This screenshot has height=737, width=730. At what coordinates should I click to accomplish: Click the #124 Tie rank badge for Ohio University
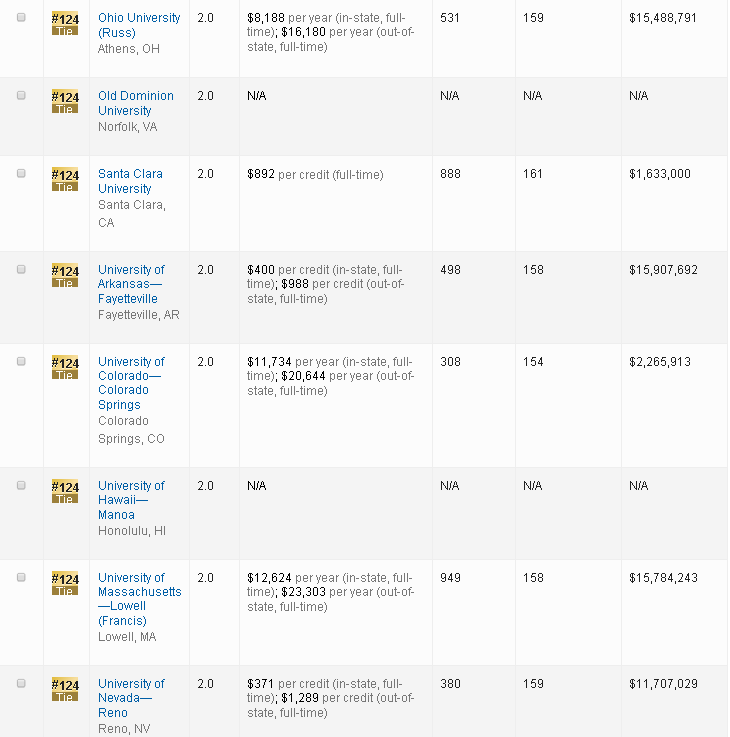click(x=64, y=23)
